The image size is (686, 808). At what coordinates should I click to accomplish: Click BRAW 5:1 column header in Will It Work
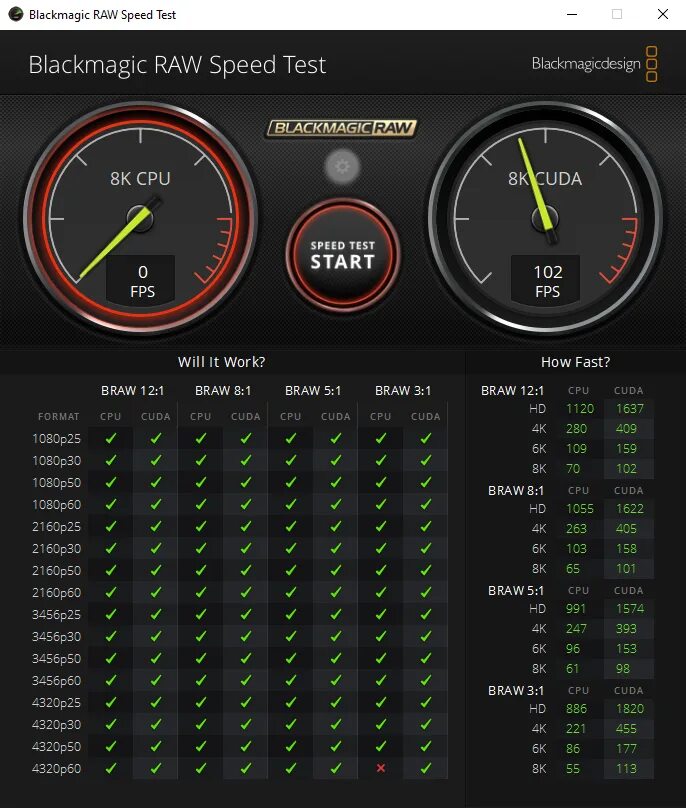tap(313, 391)
